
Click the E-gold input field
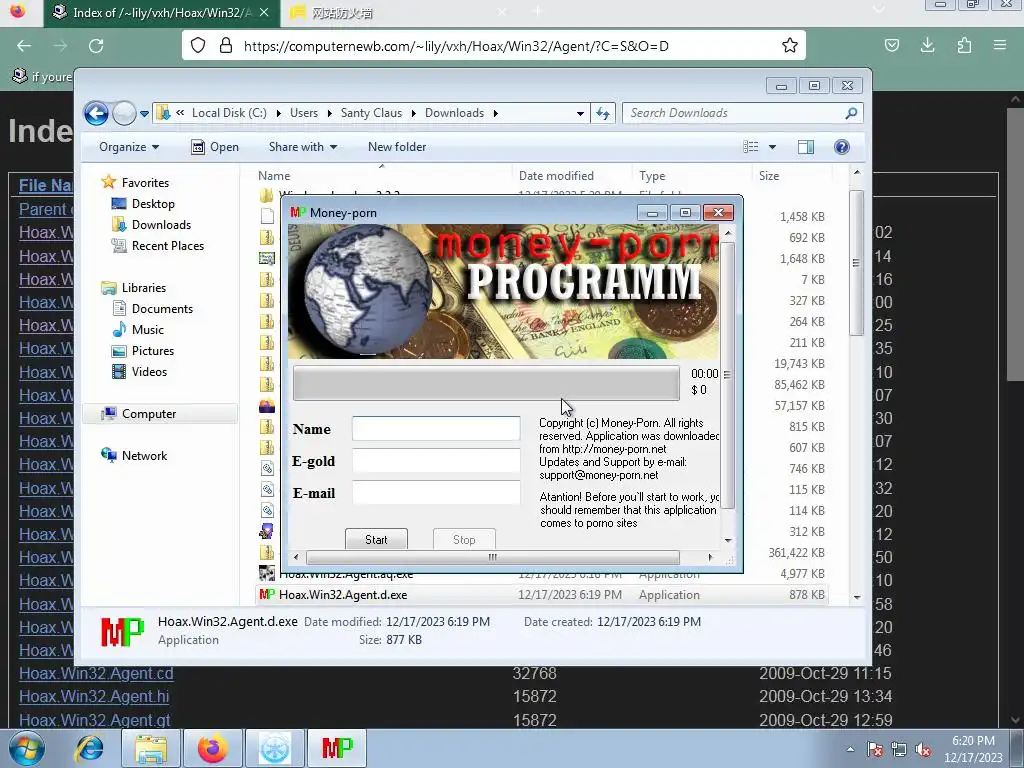click(436, 461)
